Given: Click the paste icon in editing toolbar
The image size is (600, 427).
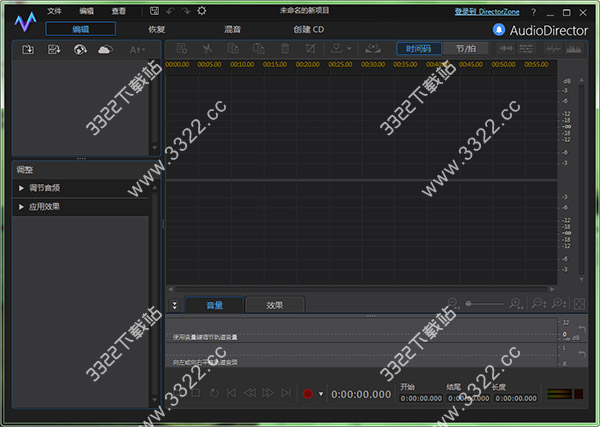Looking at the screenshot, I should point(259,49).
